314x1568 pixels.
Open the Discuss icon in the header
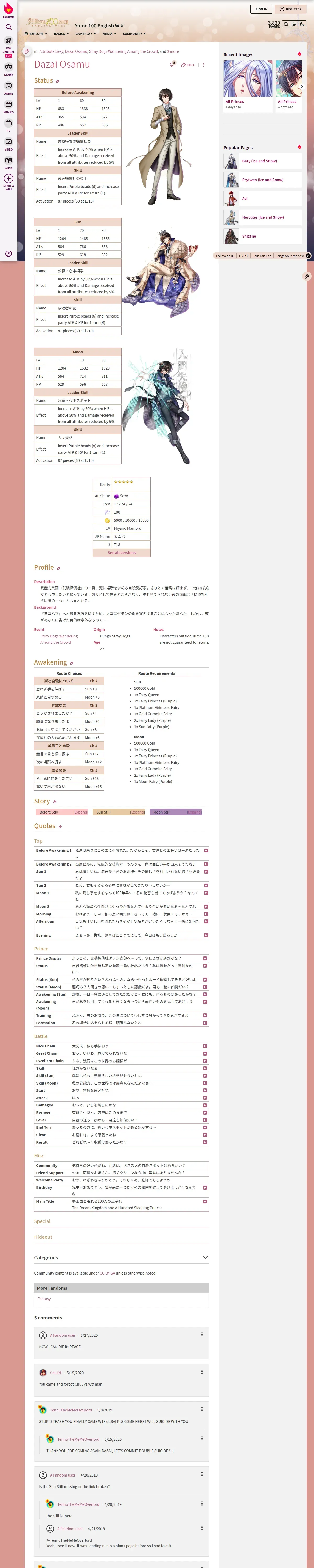click(x=294, y=24)
